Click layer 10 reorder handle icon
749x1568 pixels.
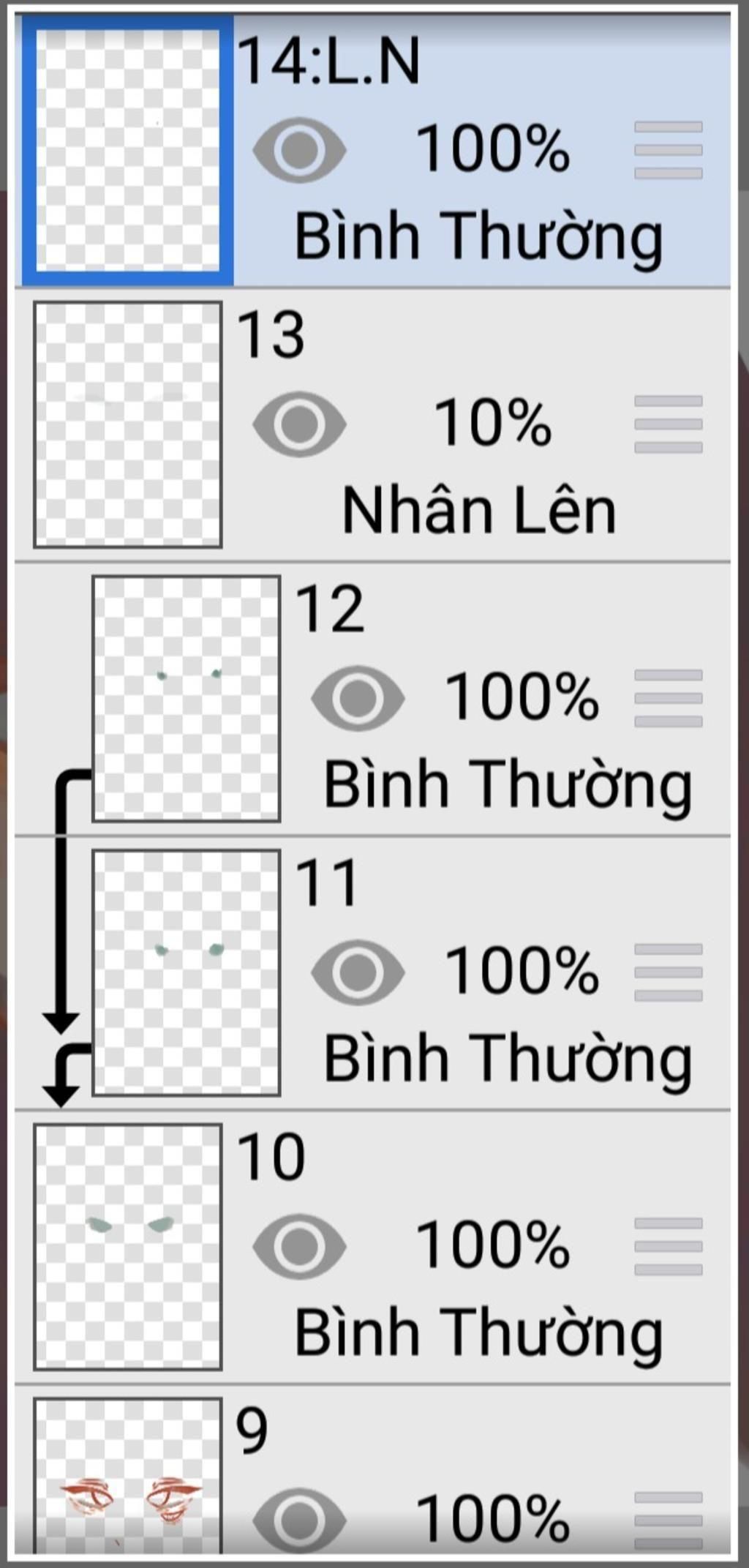[669, 1247]
